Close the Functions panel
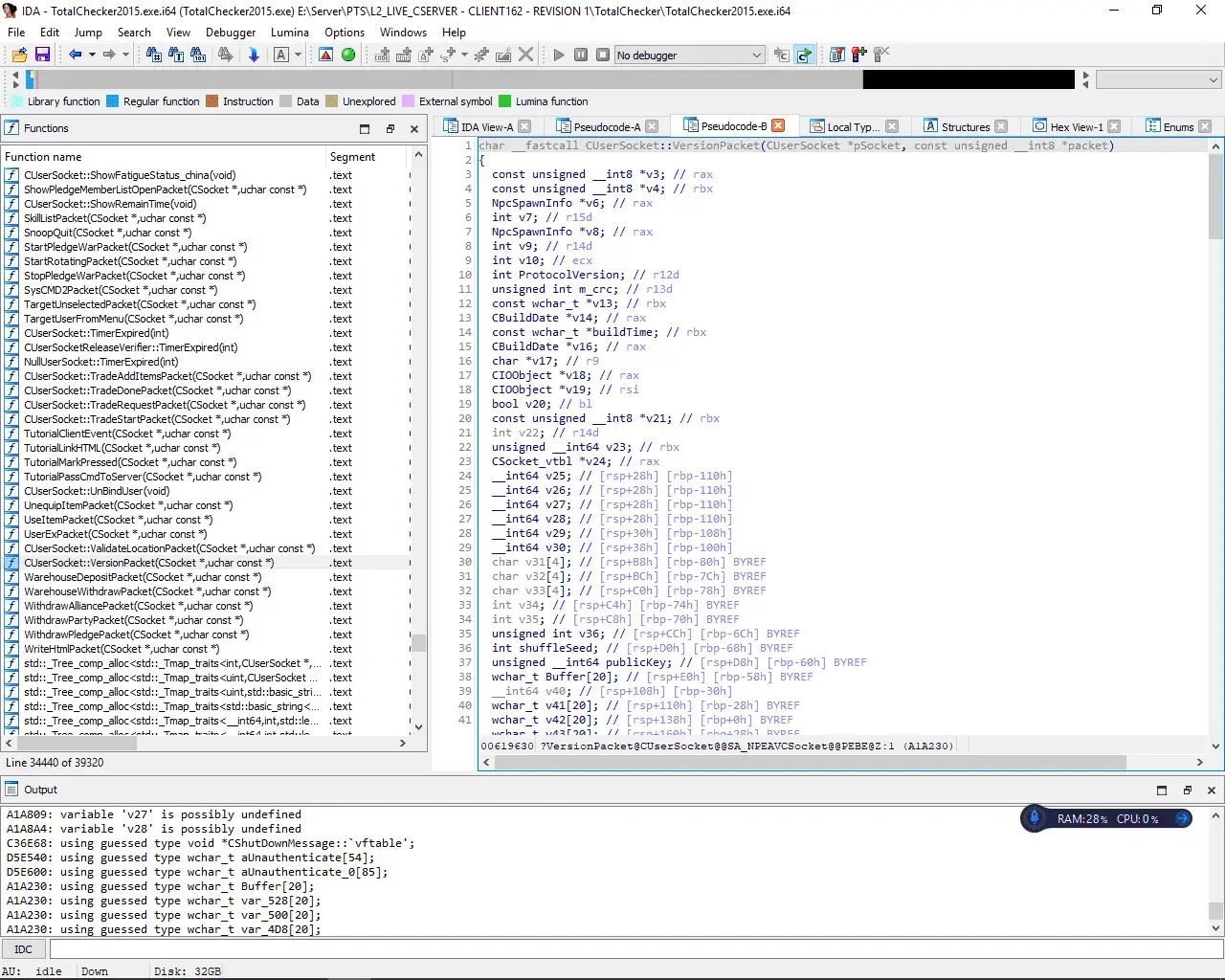The image size is (1225, 980). (414, 128)
